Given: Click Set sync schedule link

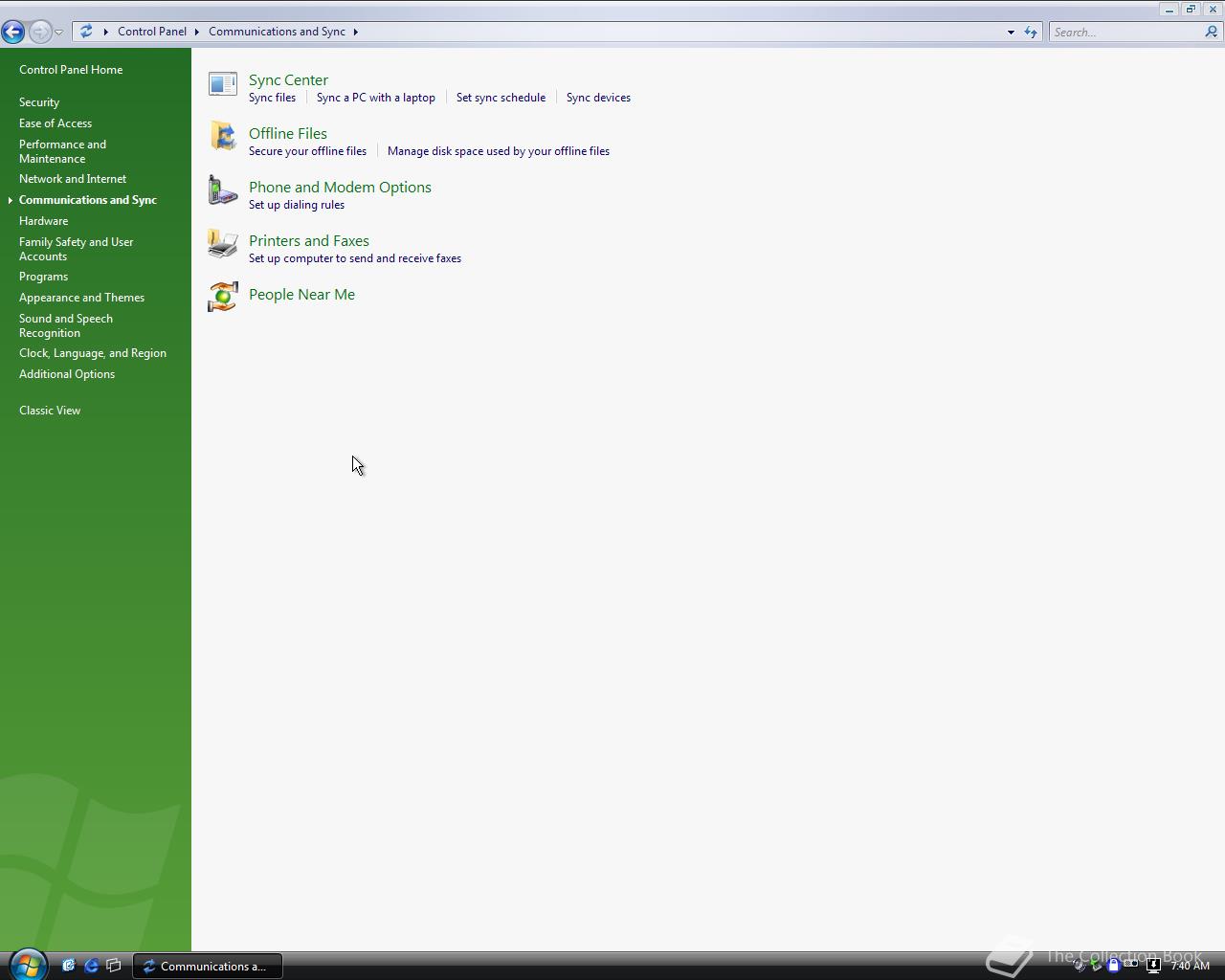Looking at the screenshot, I should click(x=501, y=98).
